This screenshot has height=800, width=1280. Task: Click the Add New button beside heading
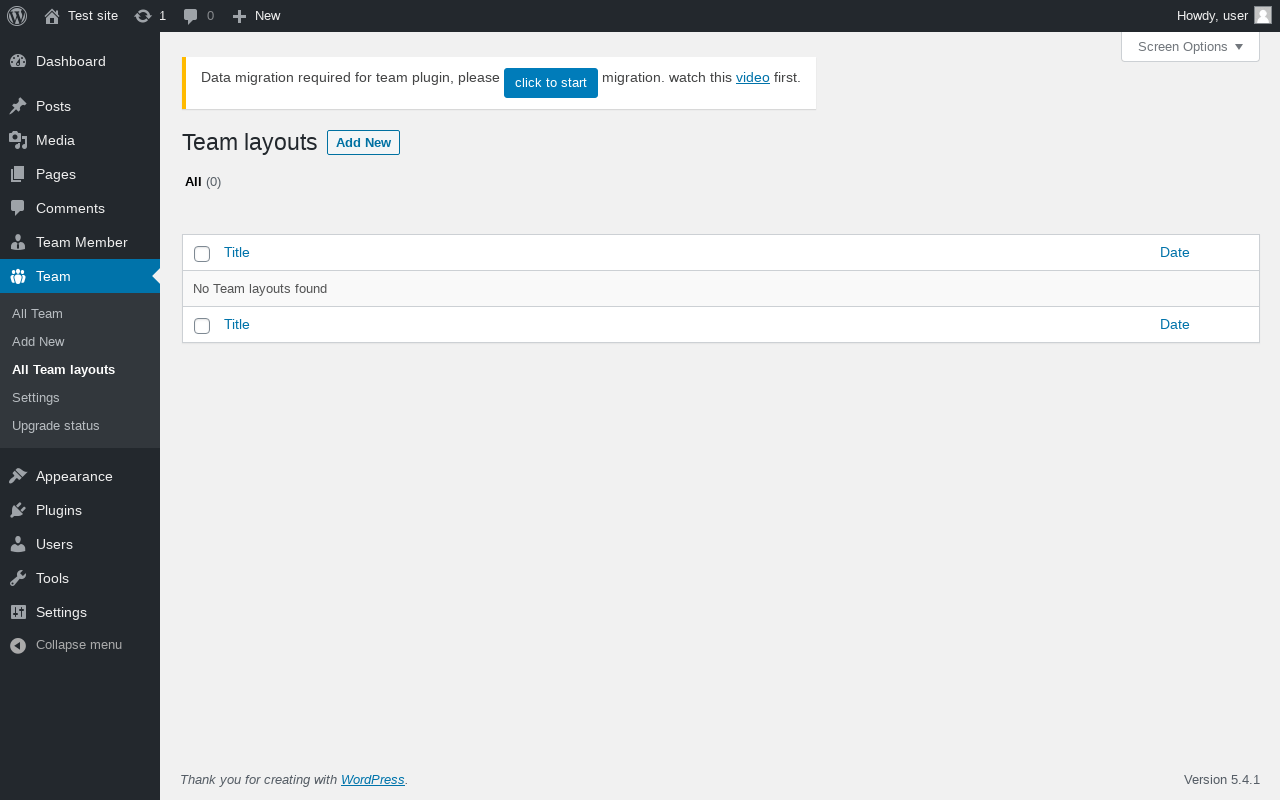363,143
